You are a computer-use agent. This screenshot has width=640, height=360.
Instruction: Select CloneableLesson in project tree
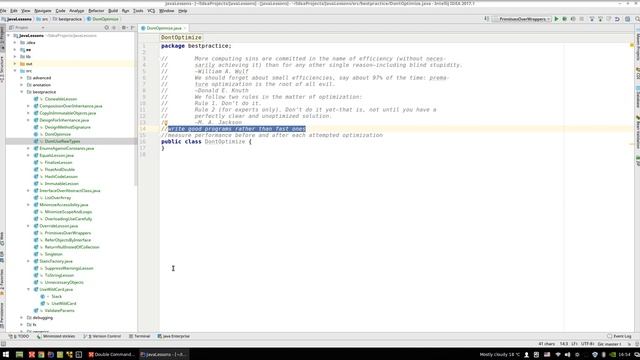tap(60, 99)
